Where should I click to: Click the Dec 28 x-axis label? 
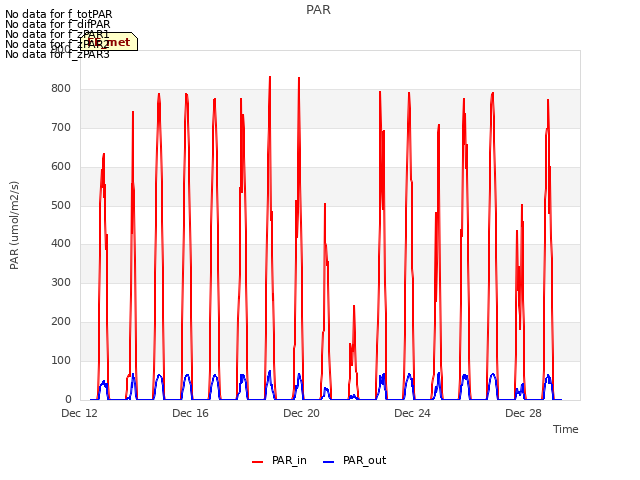click(524, 413)
